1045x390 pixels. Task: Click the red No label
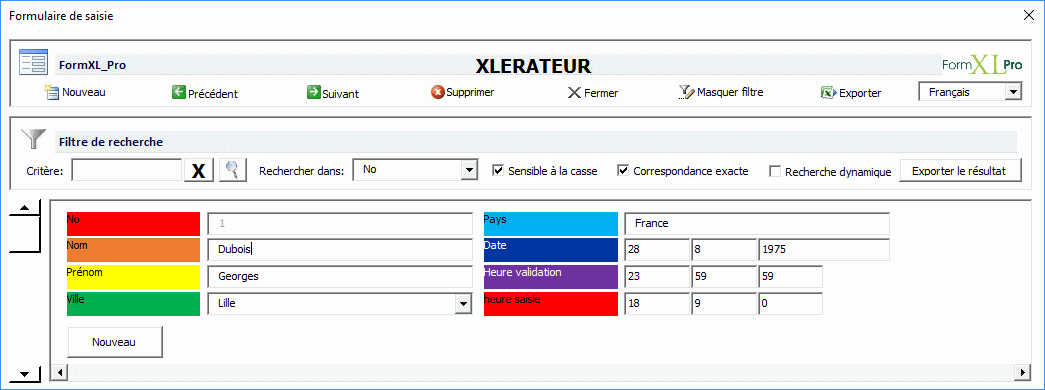coord(133,224)
